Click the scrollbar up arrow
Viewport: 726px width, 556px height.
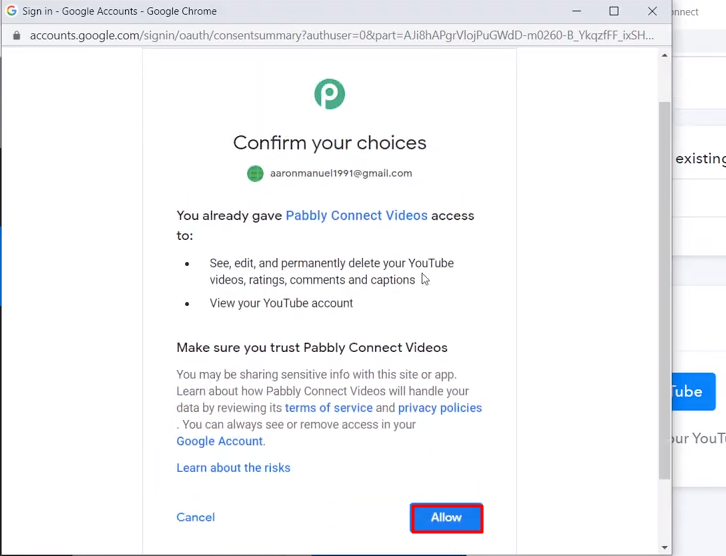tap(665, 56)
